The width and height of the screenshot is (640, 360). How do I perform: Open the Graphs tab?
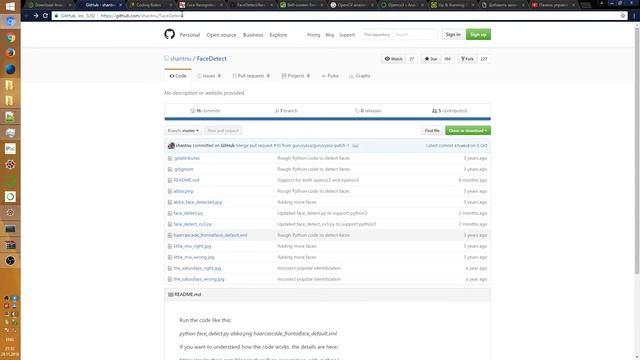(x=360, y=76)
